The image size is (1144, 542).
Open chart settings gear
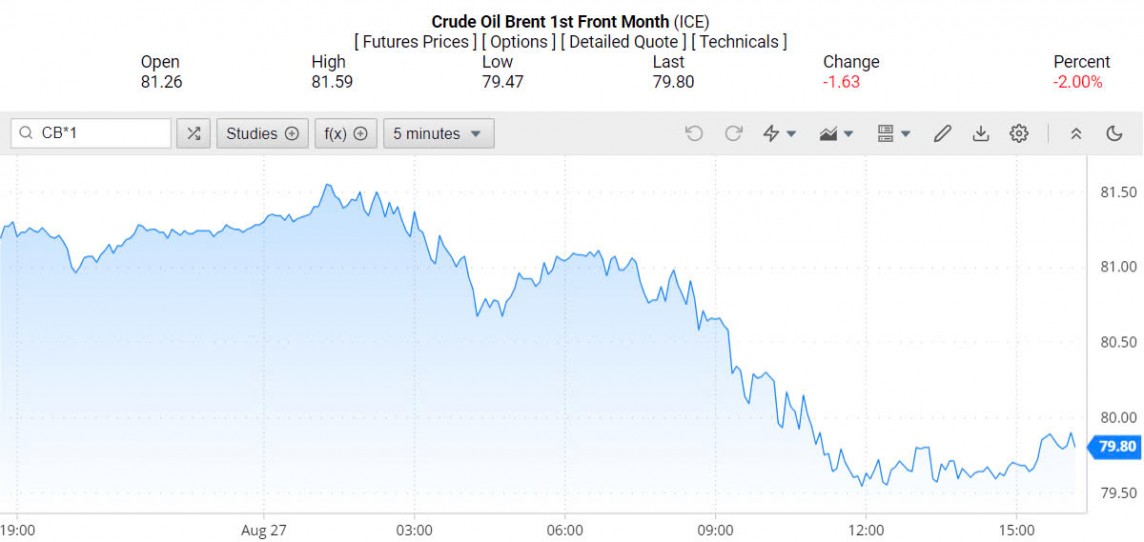click(x=1019, y=133)
